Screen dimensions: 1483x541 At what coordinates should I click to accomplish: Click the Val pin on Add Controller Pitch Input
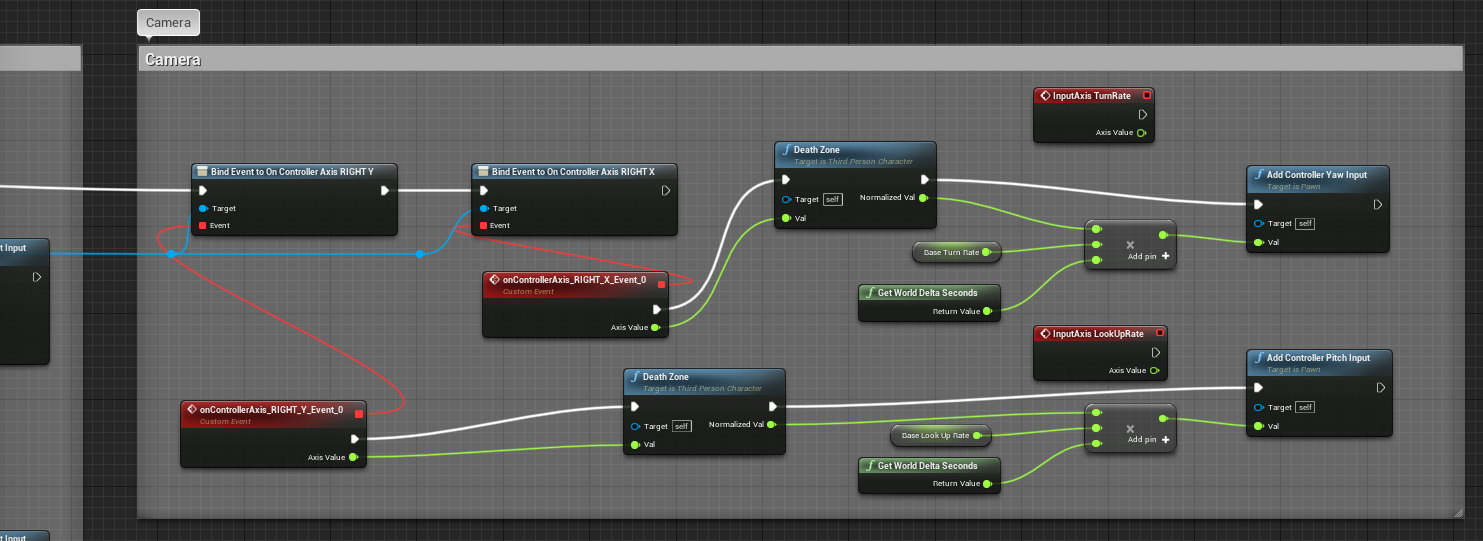1257,426
